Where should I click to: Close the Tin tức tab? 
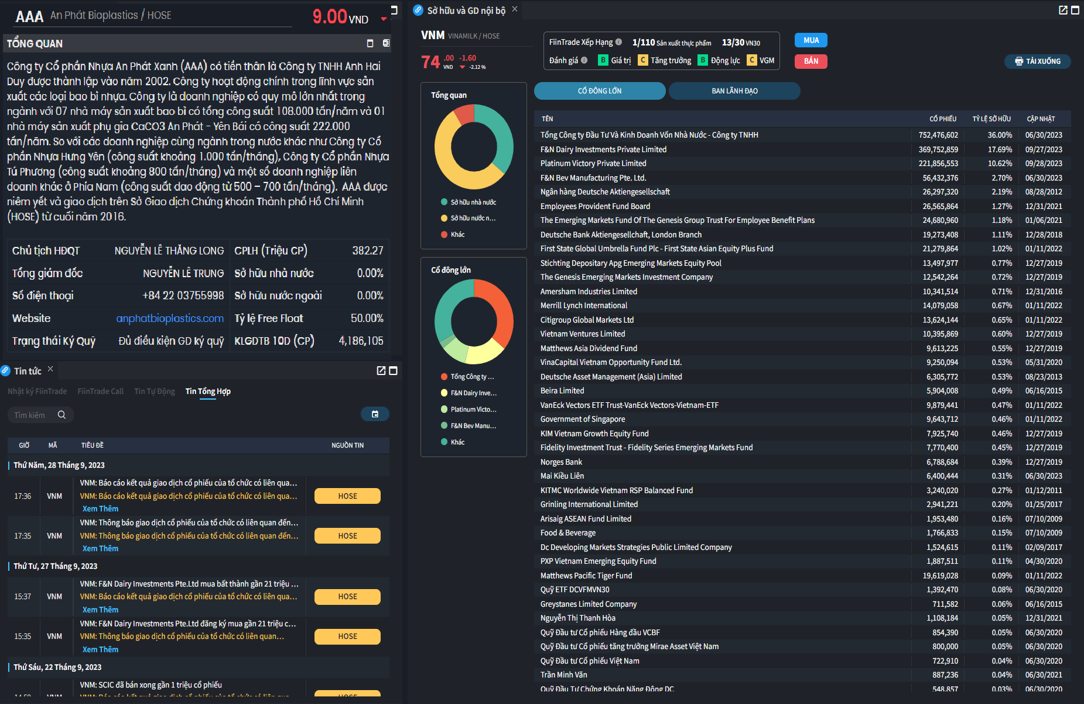tap(50, 369)
